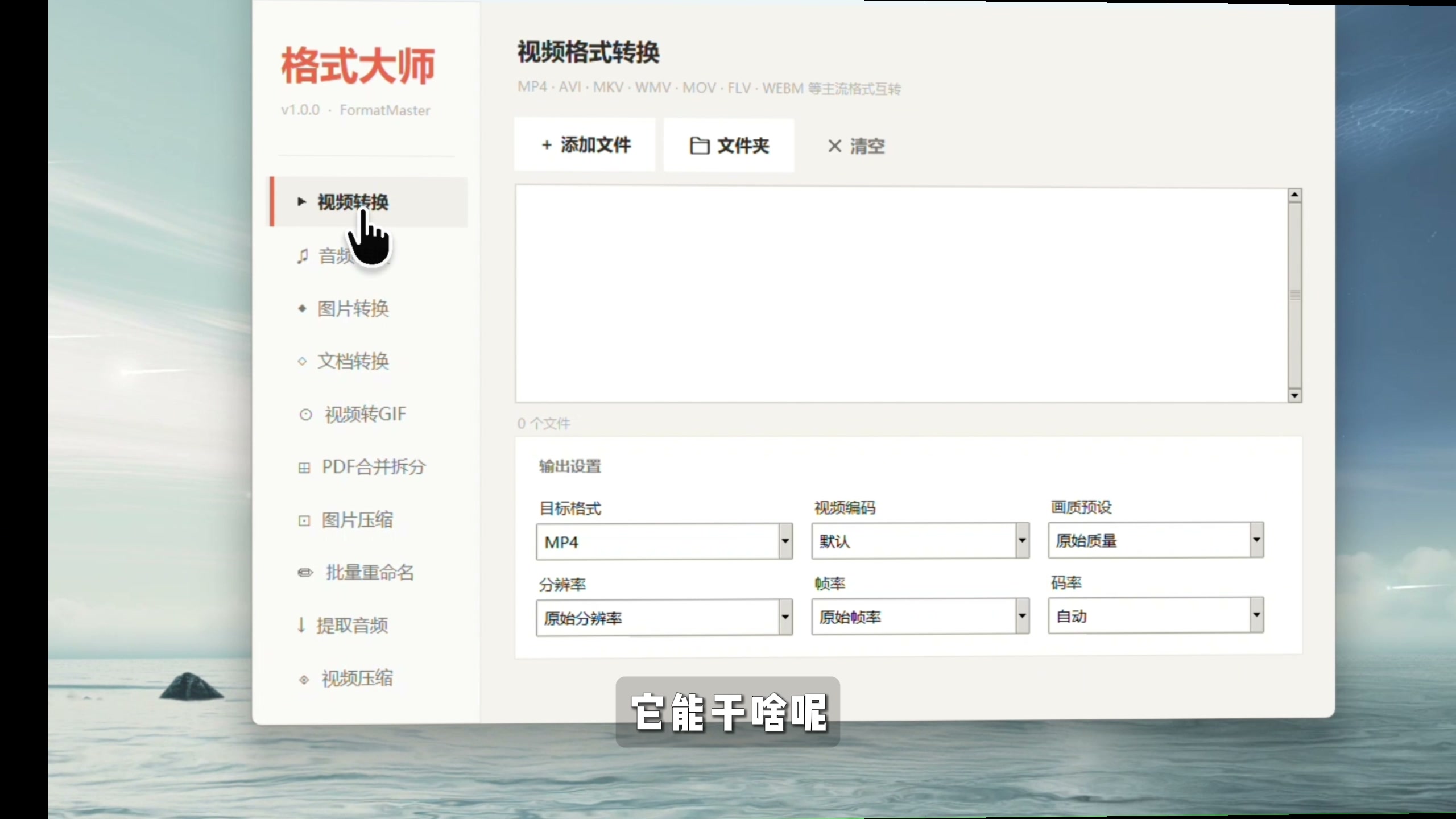The image size is (1456, 819).
Task: Click the 清空 button
Action: (856, 146)
